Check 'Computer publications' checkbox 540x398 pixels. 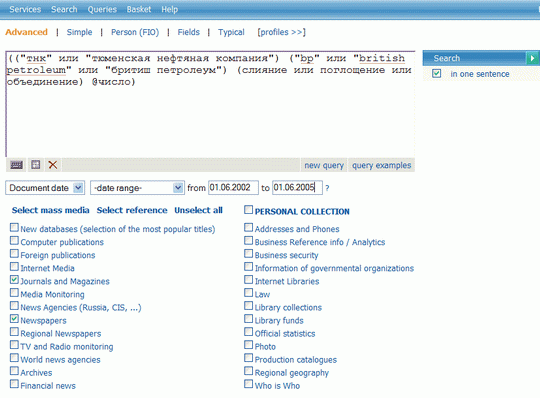point(14,240)
